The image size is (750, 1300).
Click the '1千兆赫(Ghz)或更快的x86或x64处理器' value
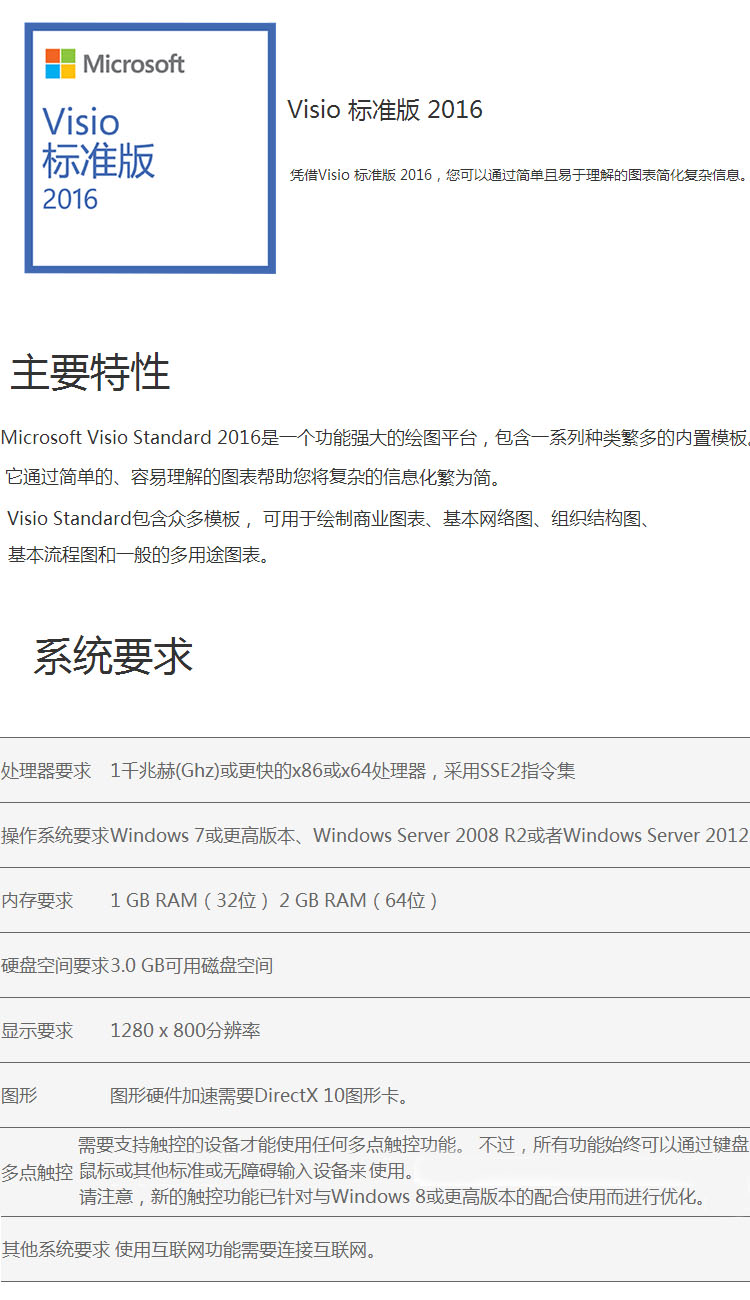coord(343,771)
